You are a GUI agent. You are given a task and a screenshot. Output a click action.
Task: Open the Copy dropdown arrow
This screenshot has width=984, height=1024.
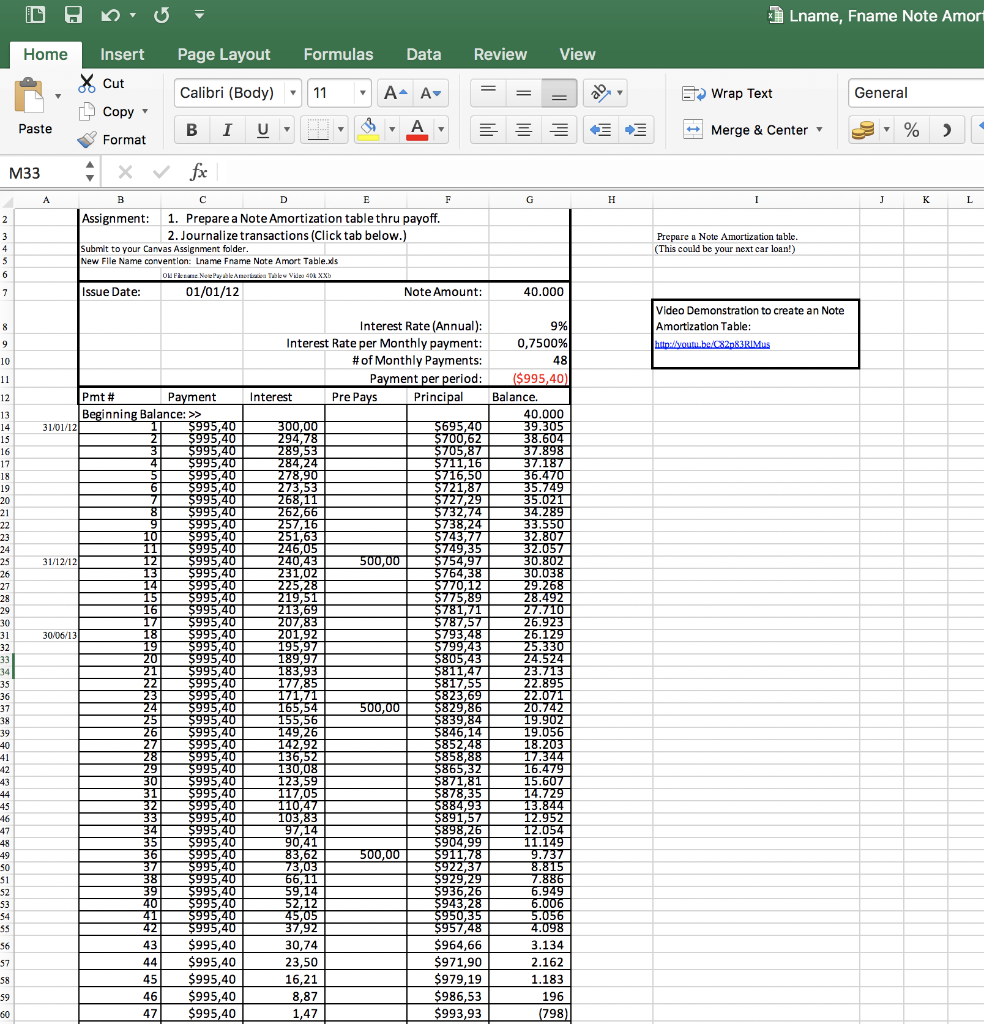click(145, 112)
